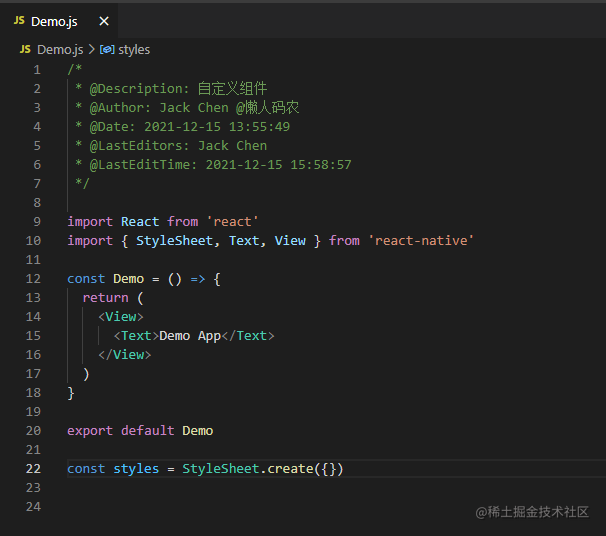Image resolution: width=606 pixels, height=536 pixels.
Task: Click the 'return' keyword on line 13
Action: pos(105,298)
